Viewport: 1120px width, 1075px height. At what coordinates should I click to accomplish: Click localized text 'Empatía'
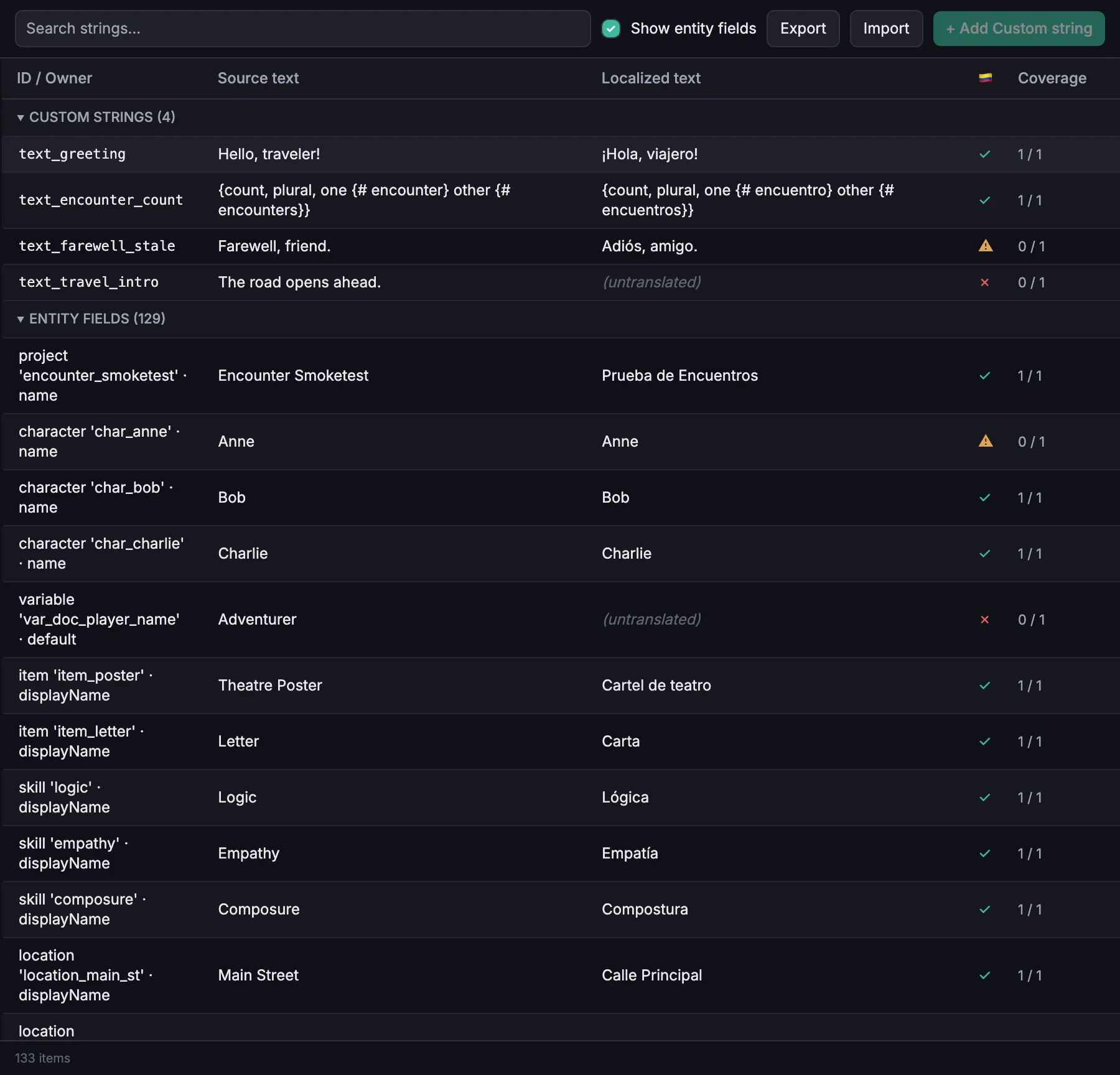[630, 854]
